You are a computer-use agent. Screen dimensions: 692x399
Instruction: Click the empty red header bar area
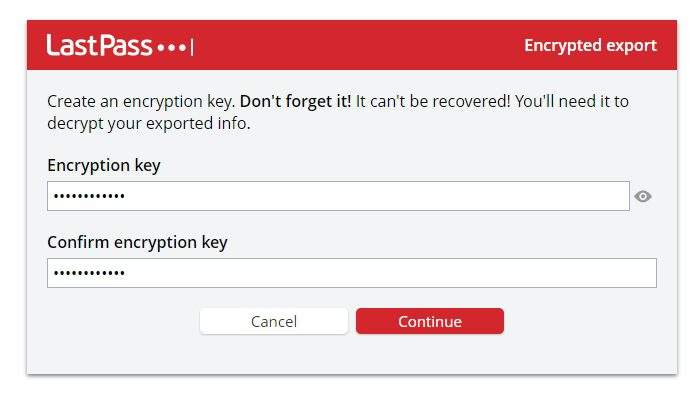click(x=357, y=45)
